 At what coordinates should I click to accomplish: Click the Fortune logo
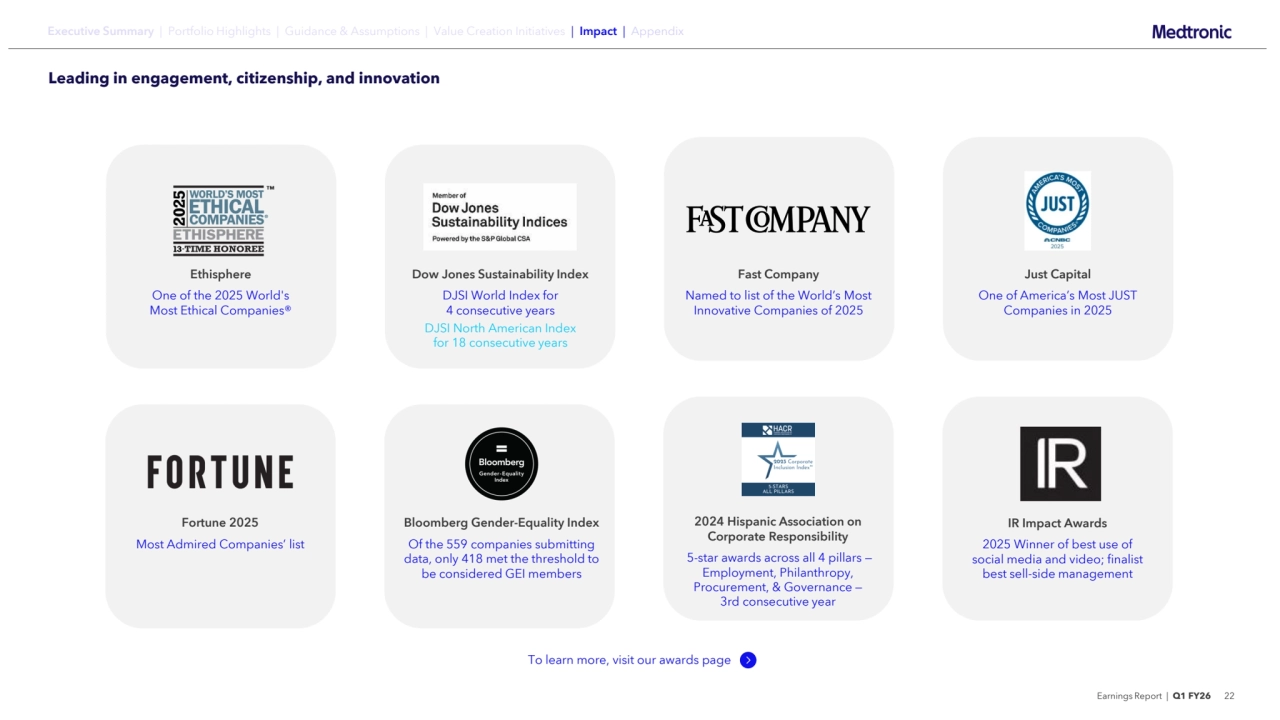[220, 472]
